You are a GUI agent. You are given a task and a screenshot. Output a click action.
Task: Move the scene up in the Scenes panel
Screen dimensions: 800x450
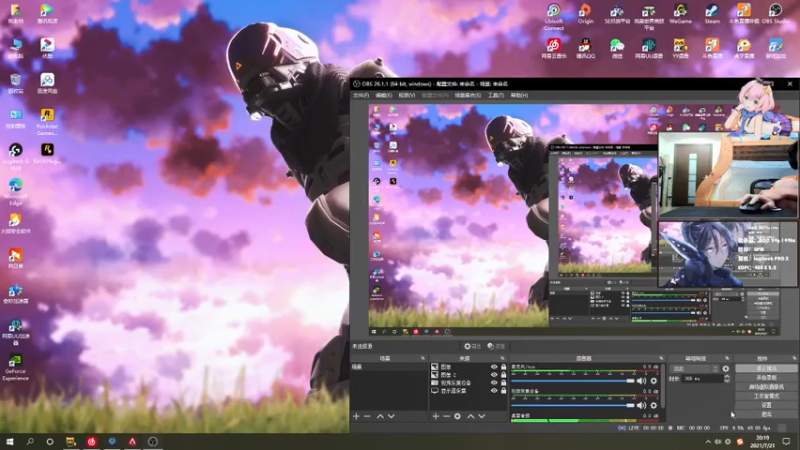pyautogui.click(x=380, y=416)
